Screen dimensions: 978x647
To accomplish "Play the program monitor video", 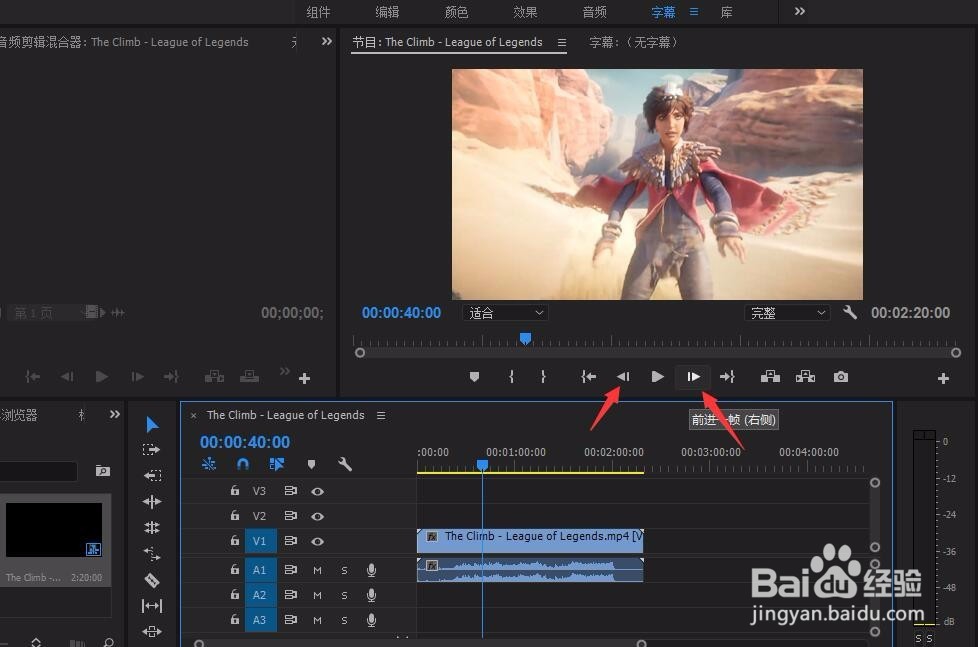I will (x=657, y=377).
